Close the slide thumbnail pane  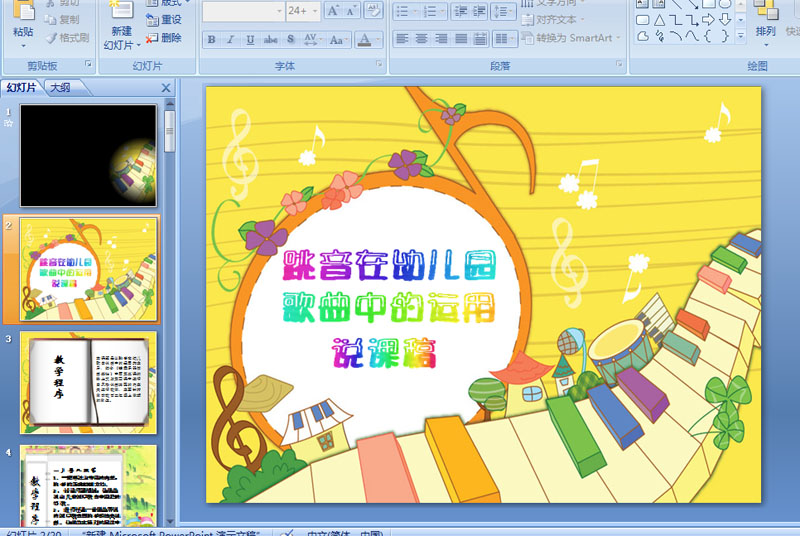pyautogui.click(x=166, y=88)
